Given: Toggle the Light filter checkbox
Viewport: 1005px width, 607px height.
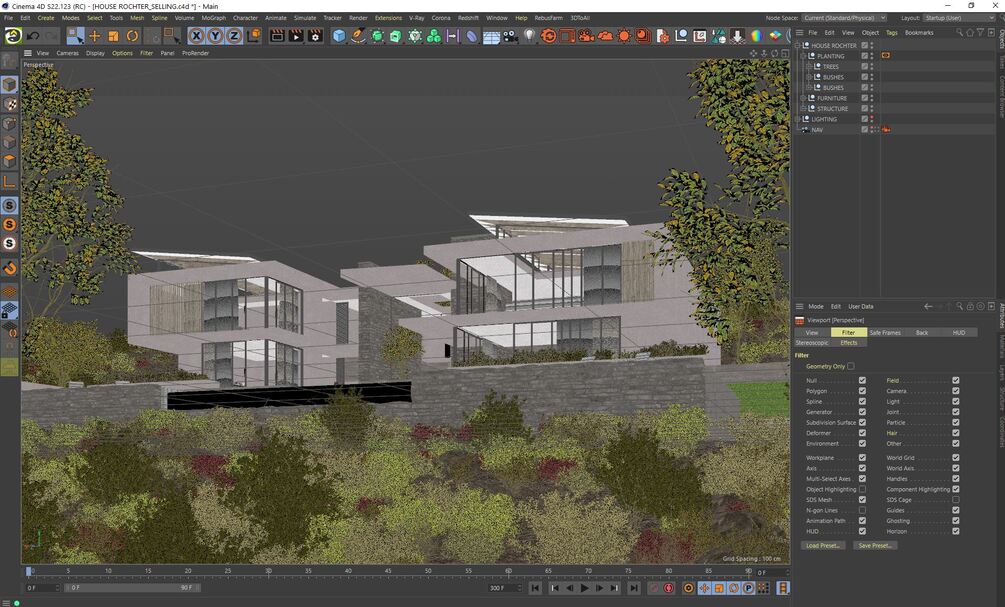Looking at the screenshot, I should click(956, 401).
